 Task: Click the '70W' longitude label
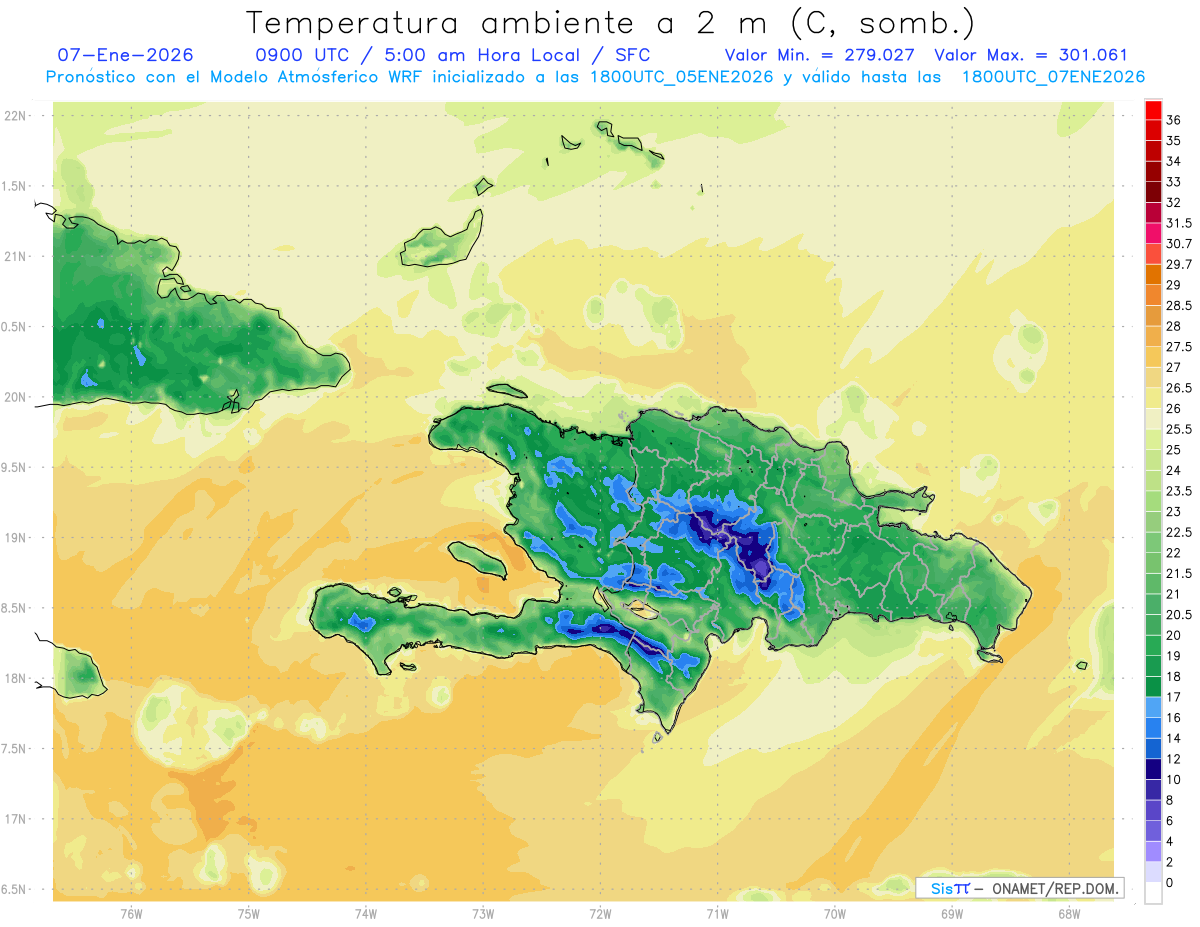(834, 913)
